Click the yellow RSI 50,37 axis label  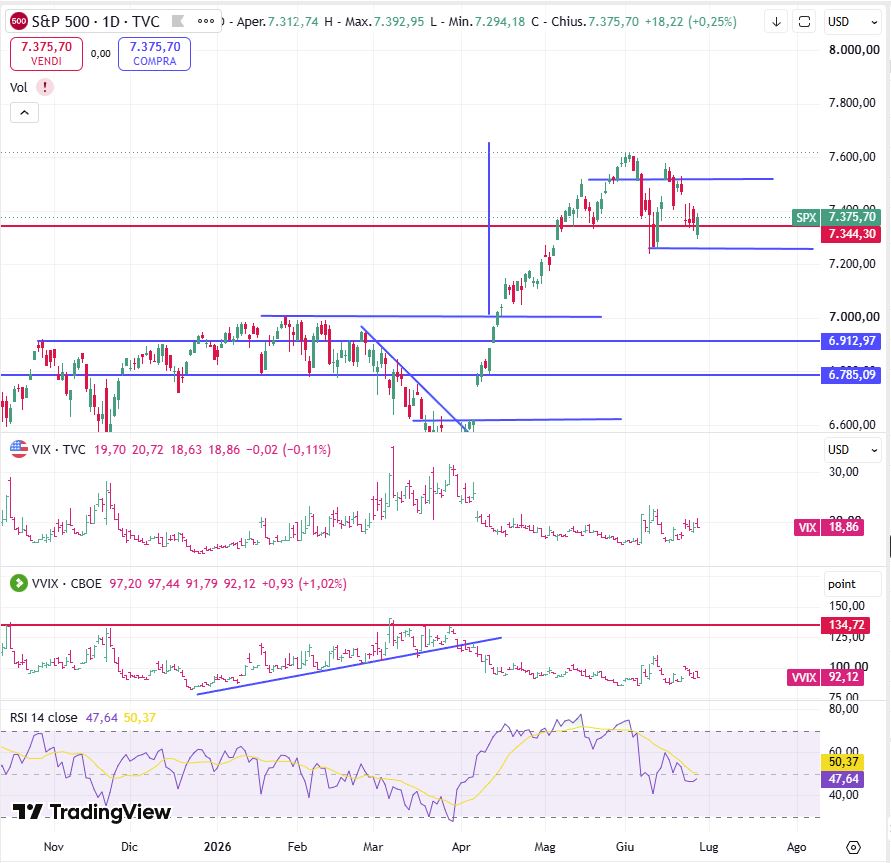click(843, 762)
